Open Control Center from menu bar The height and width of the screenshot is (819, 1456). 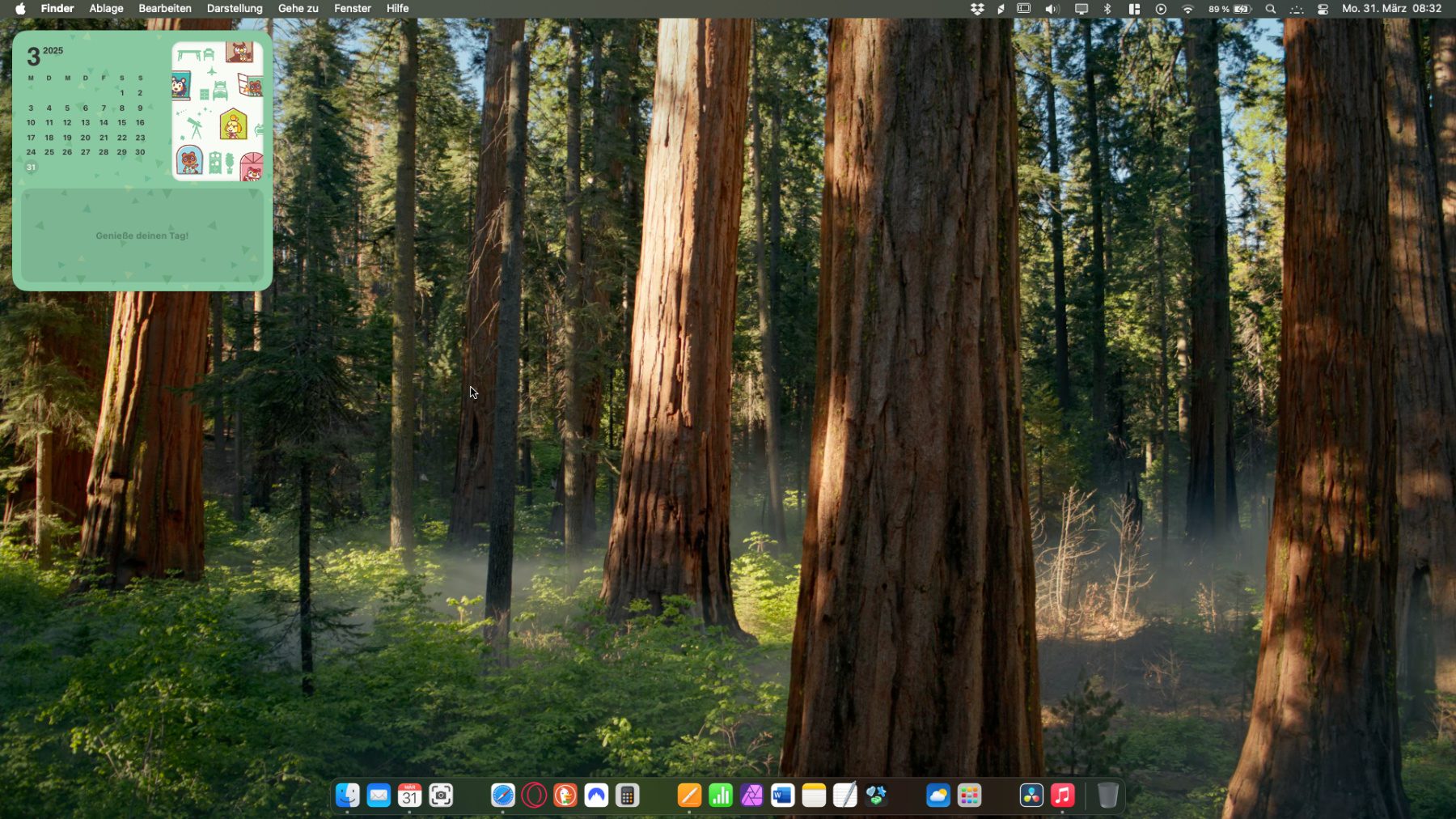coord(1323,9)
